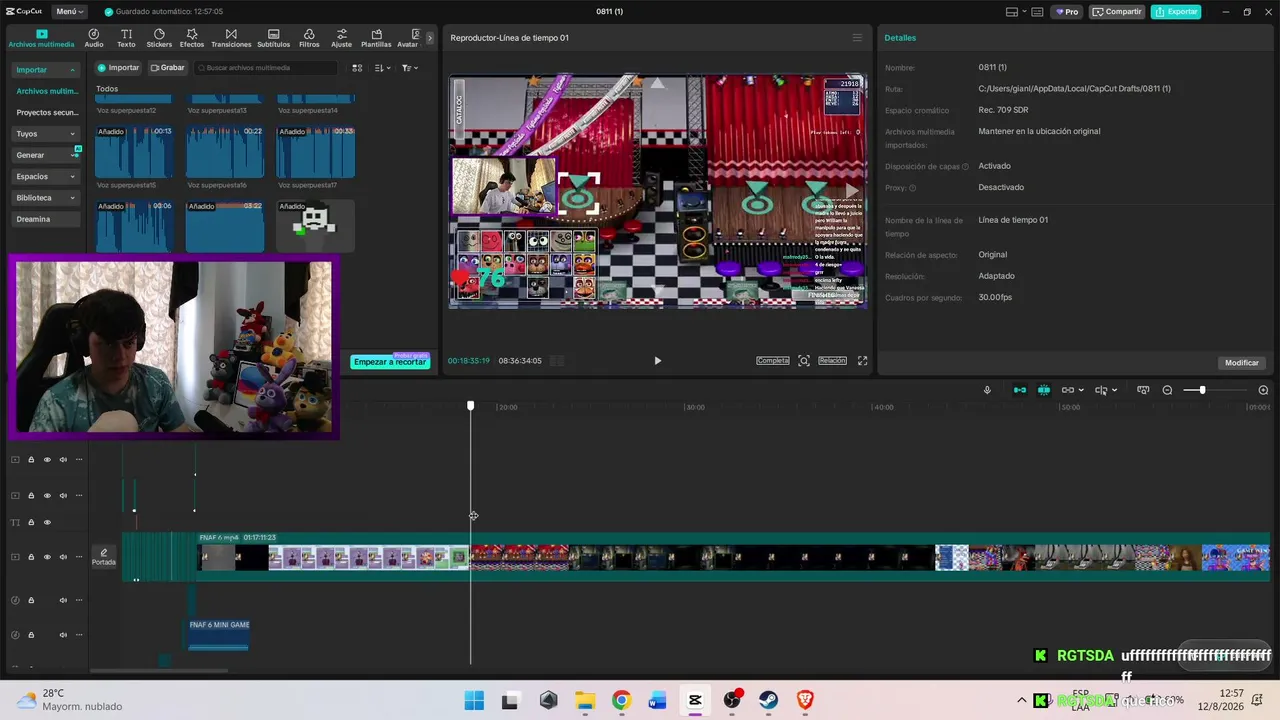
Task: Switch to the Texto tab
Action: 126,38
